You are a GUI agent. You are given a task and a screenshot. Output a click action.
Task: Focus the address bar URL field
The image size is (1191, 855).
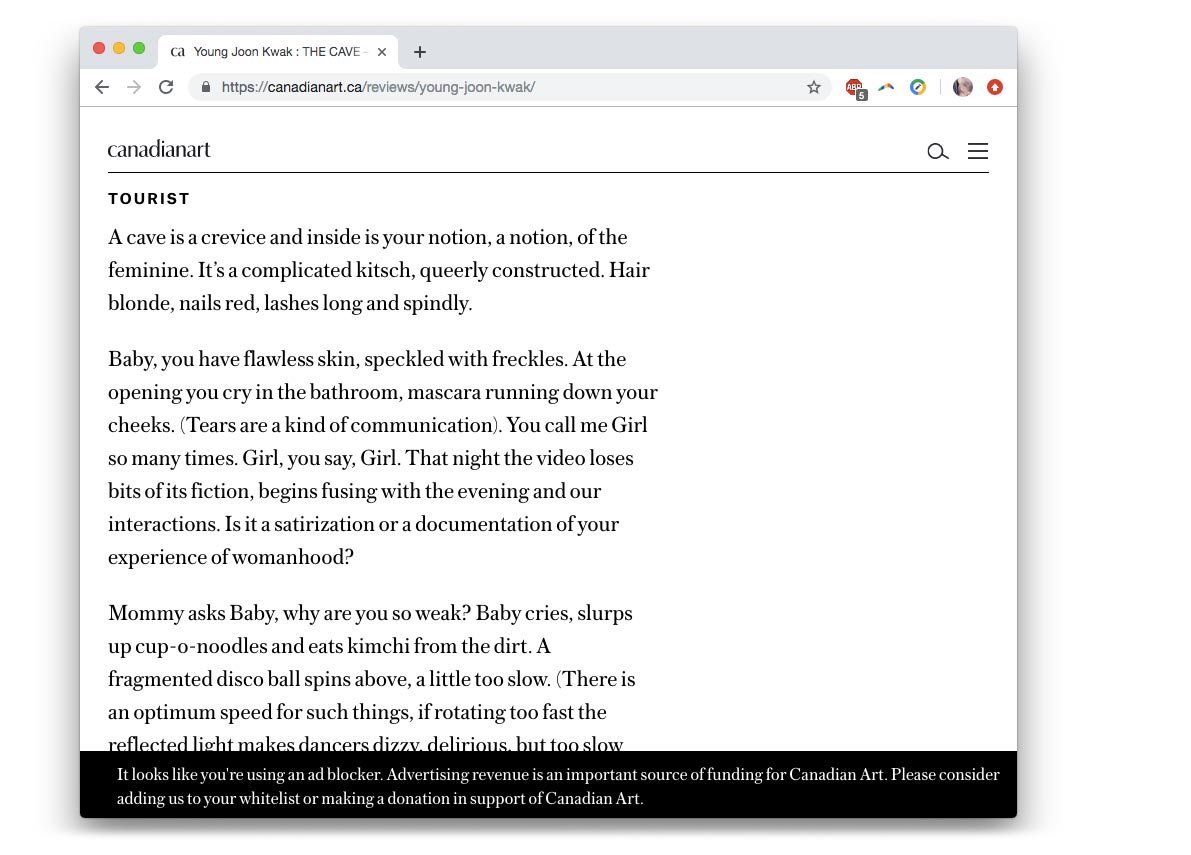pos(500,87)
